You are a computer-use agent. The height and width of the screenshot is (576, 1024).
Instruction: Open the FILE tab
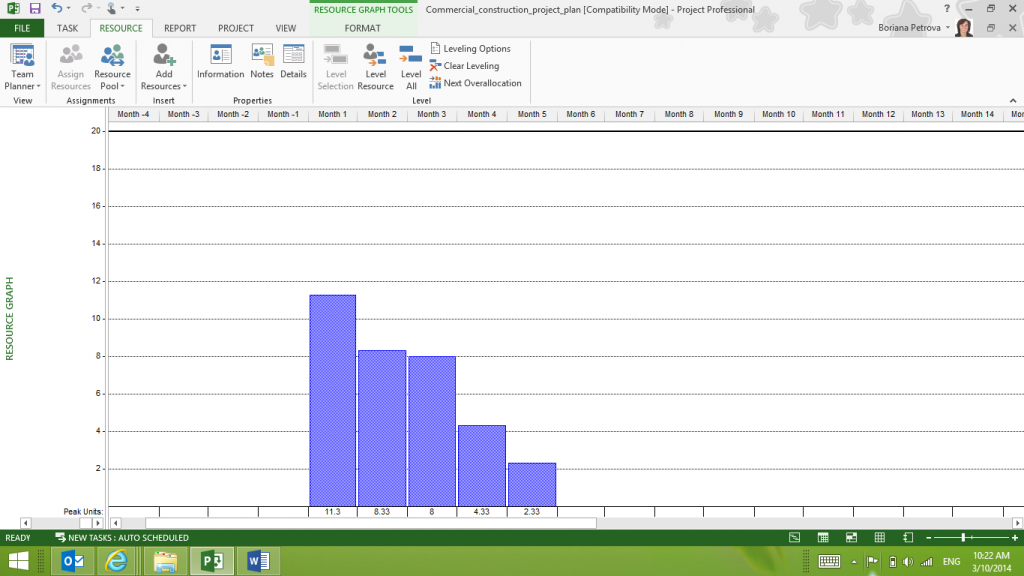pyautogui.click(x=22, y=28)
